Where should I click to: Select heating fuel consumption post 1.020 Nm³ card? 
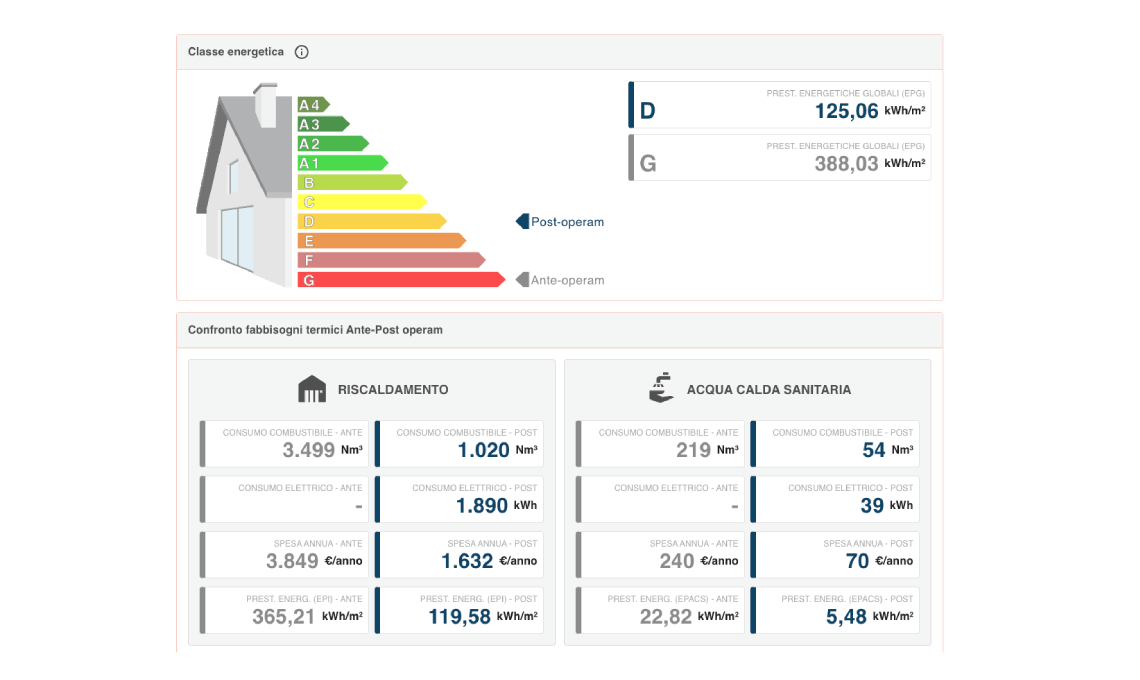459,444
